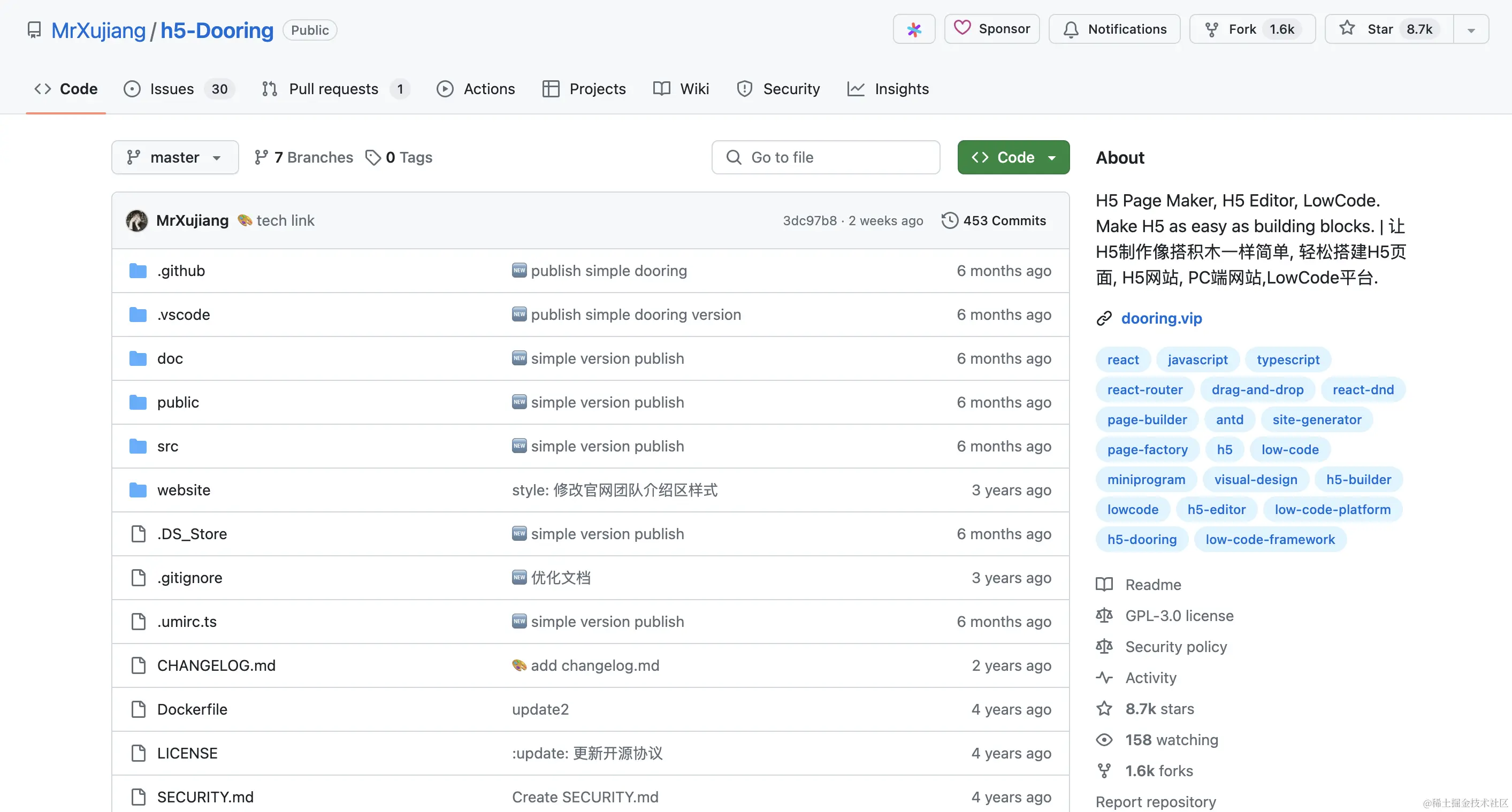The width and height of the screenshot is (1512, 812).
Task: Visit the dooring.vip website link
Action: (1162, 318)
